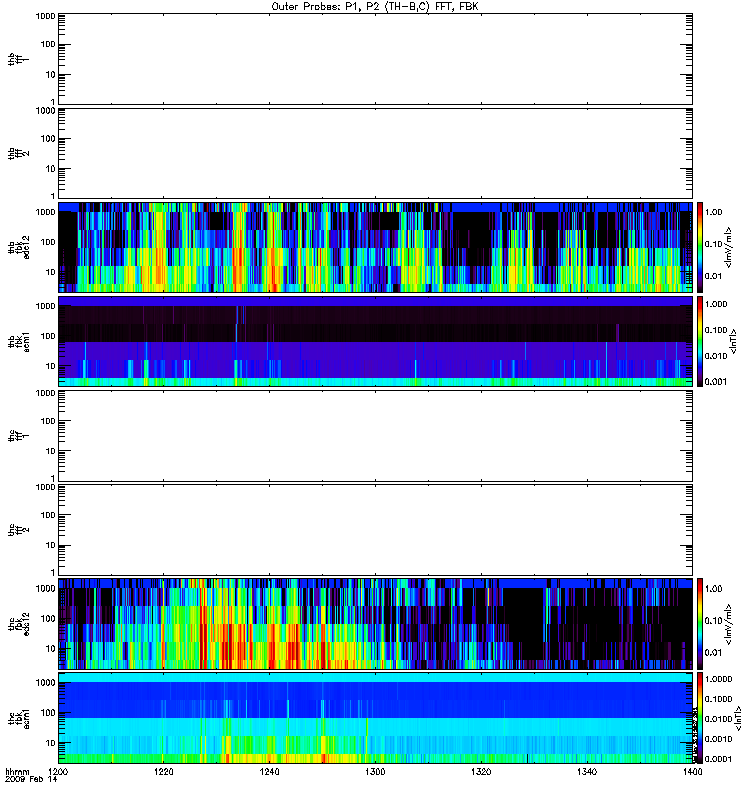Viewport: 750px width, 800px height.
Task: Click the empty 'thb fff 1' plot panel
Action: [375, 59]
